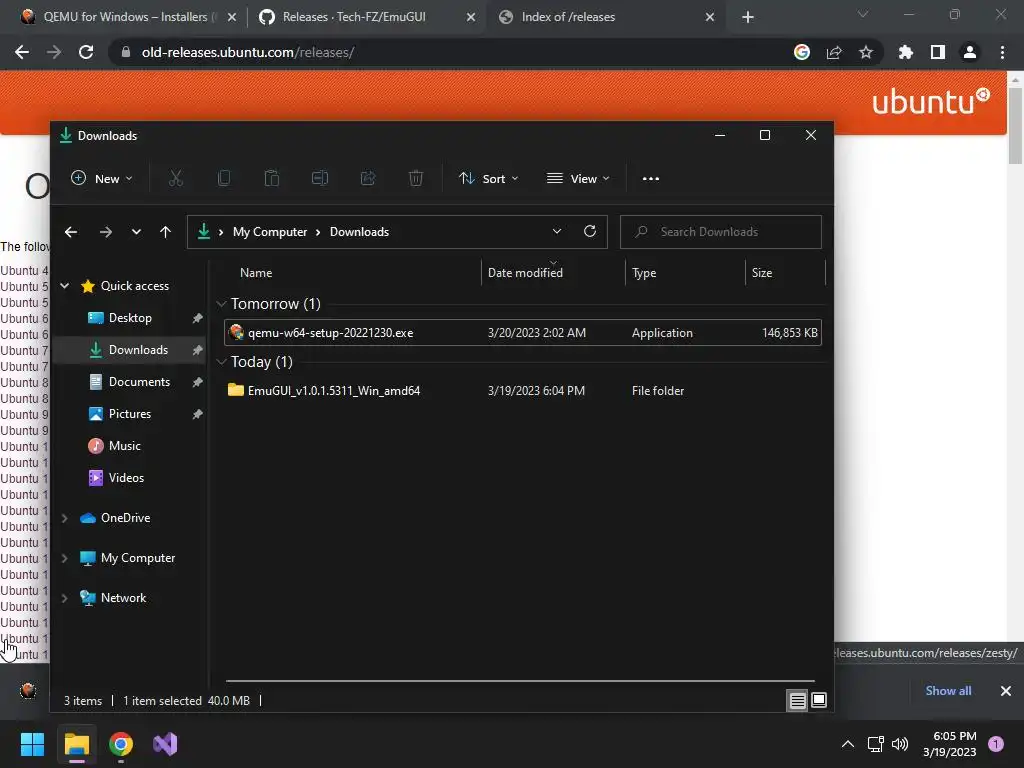Click the Cut icon in Explorer toolbar
The image size is (1024, 768).
tap(176, 178)
